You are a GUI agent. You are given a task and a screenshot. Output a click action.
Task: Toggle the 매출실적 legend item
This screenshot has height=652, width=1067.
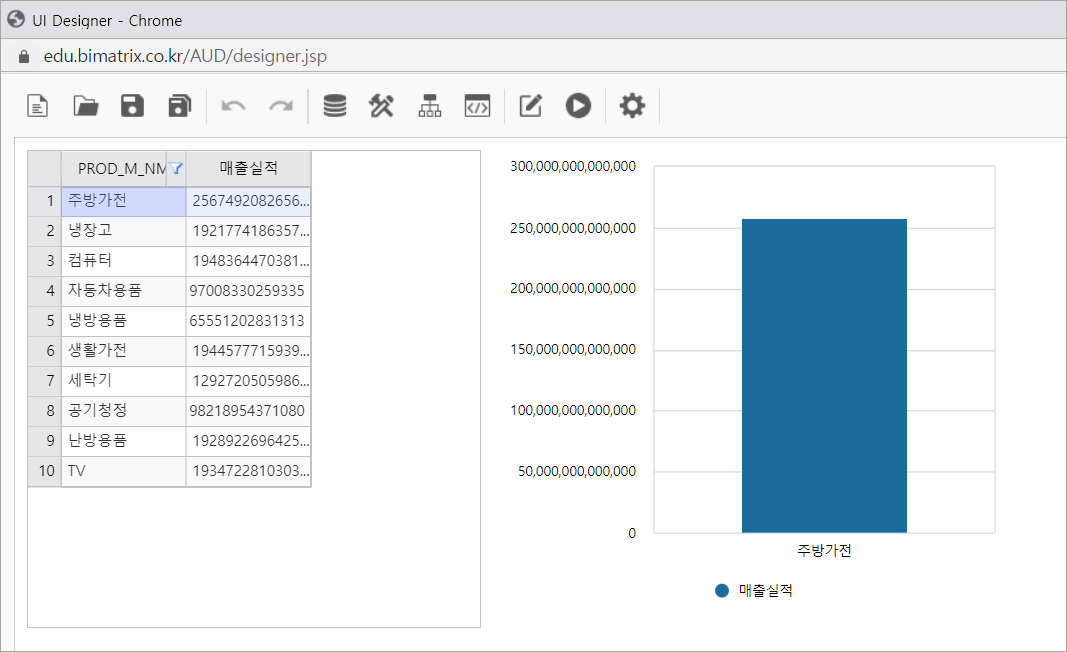(755, 591)
